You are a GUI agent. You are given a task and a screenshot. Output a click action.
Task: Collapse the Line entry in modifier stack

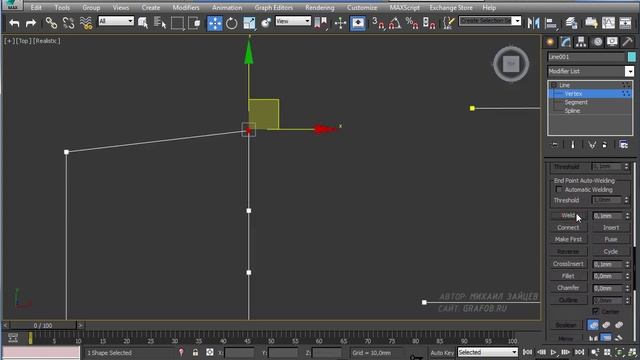click(x=554, y=85)
